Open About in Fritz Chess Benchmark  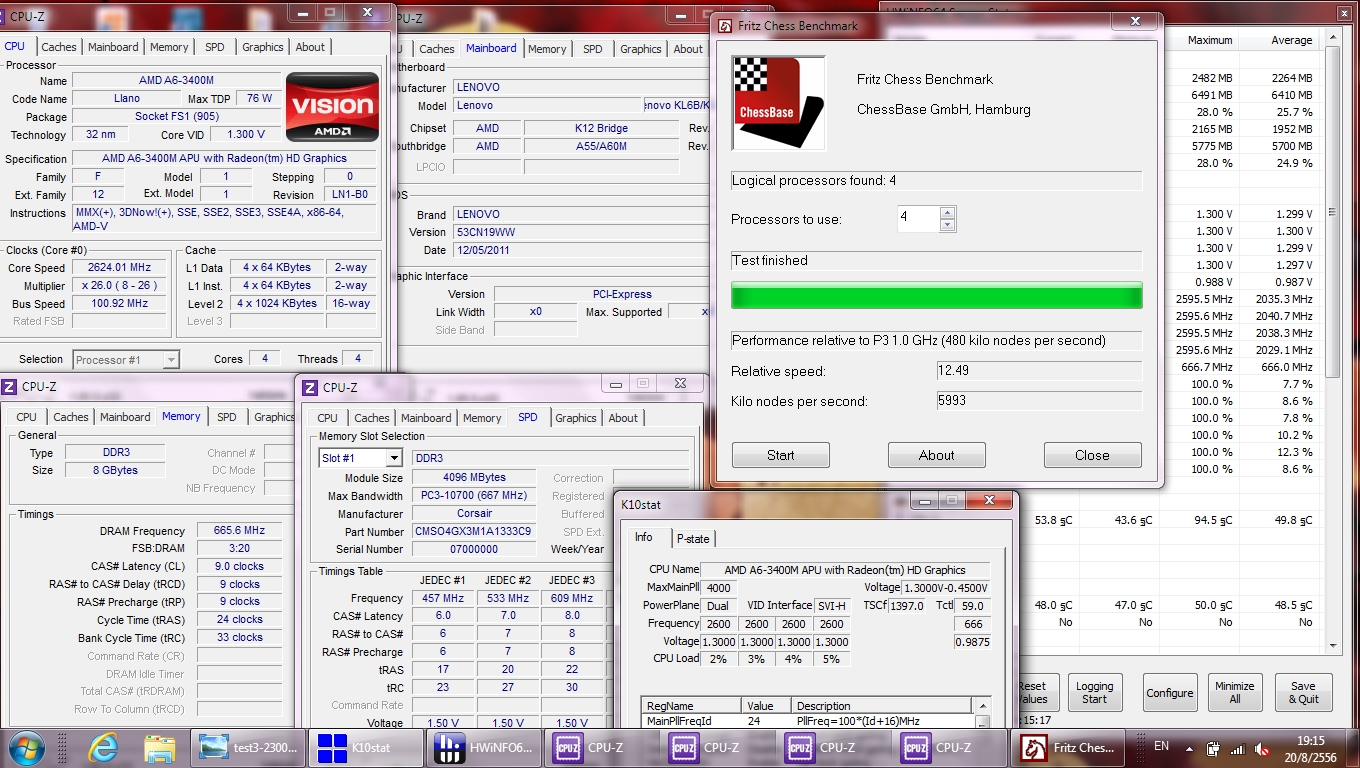coord(937,455)
